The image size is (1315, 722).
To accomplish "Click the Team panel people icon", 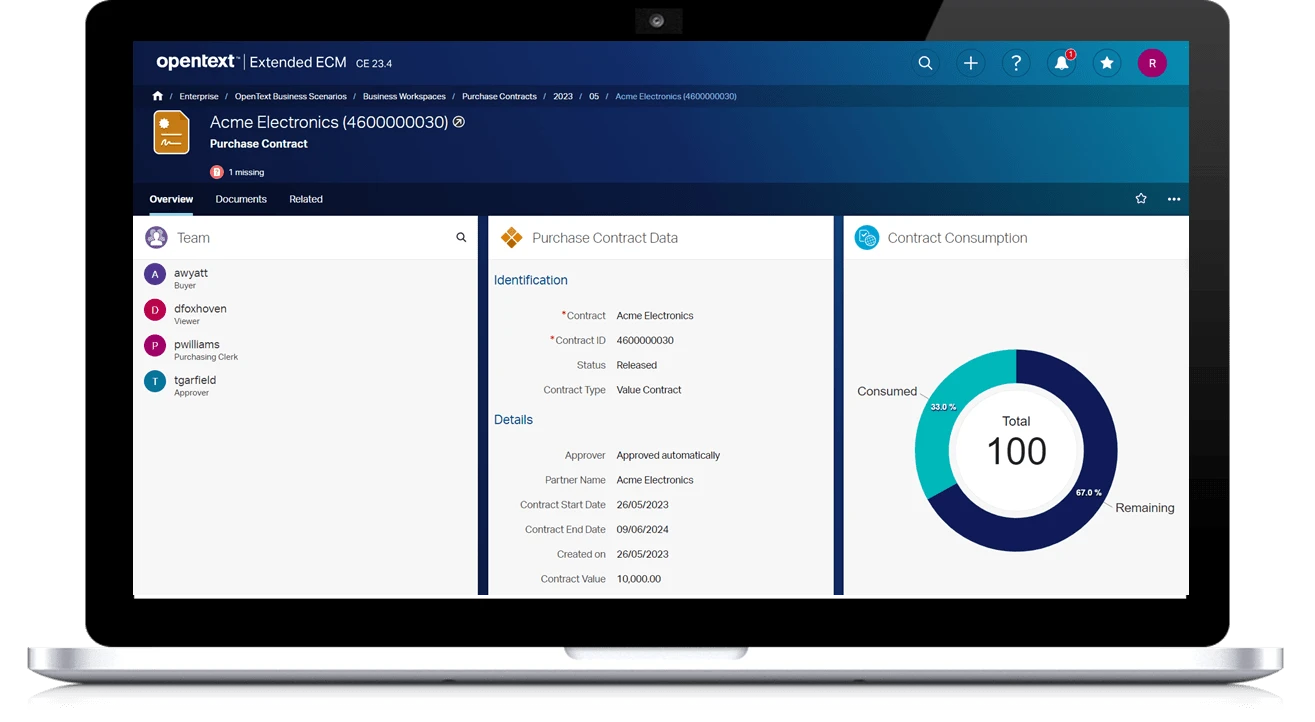I will [156, 238].
